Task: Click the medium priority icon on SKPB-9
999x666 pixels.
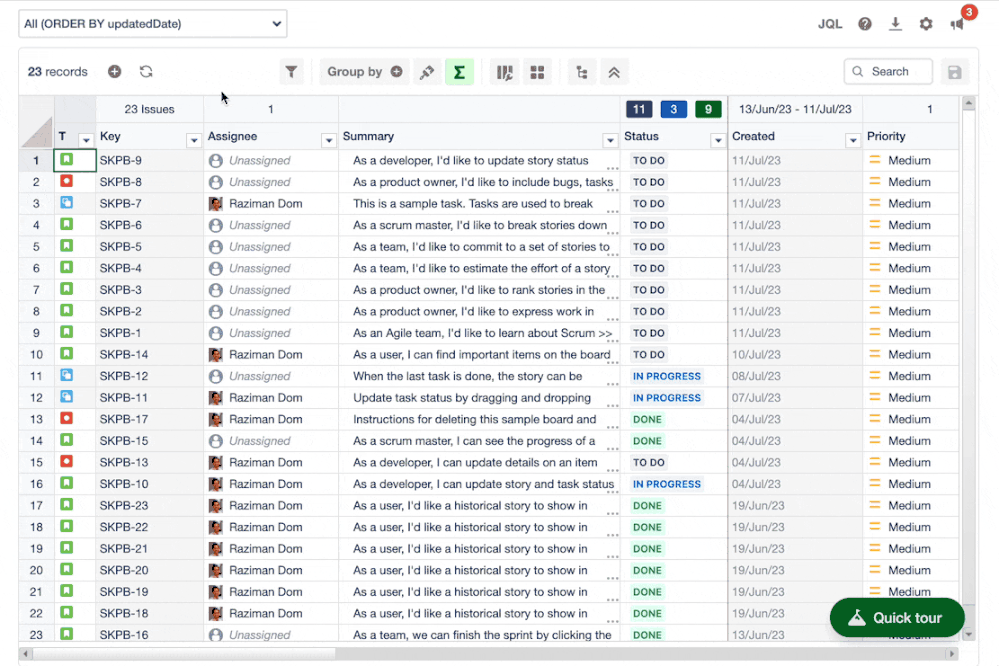Action: [x=875, y=160]
